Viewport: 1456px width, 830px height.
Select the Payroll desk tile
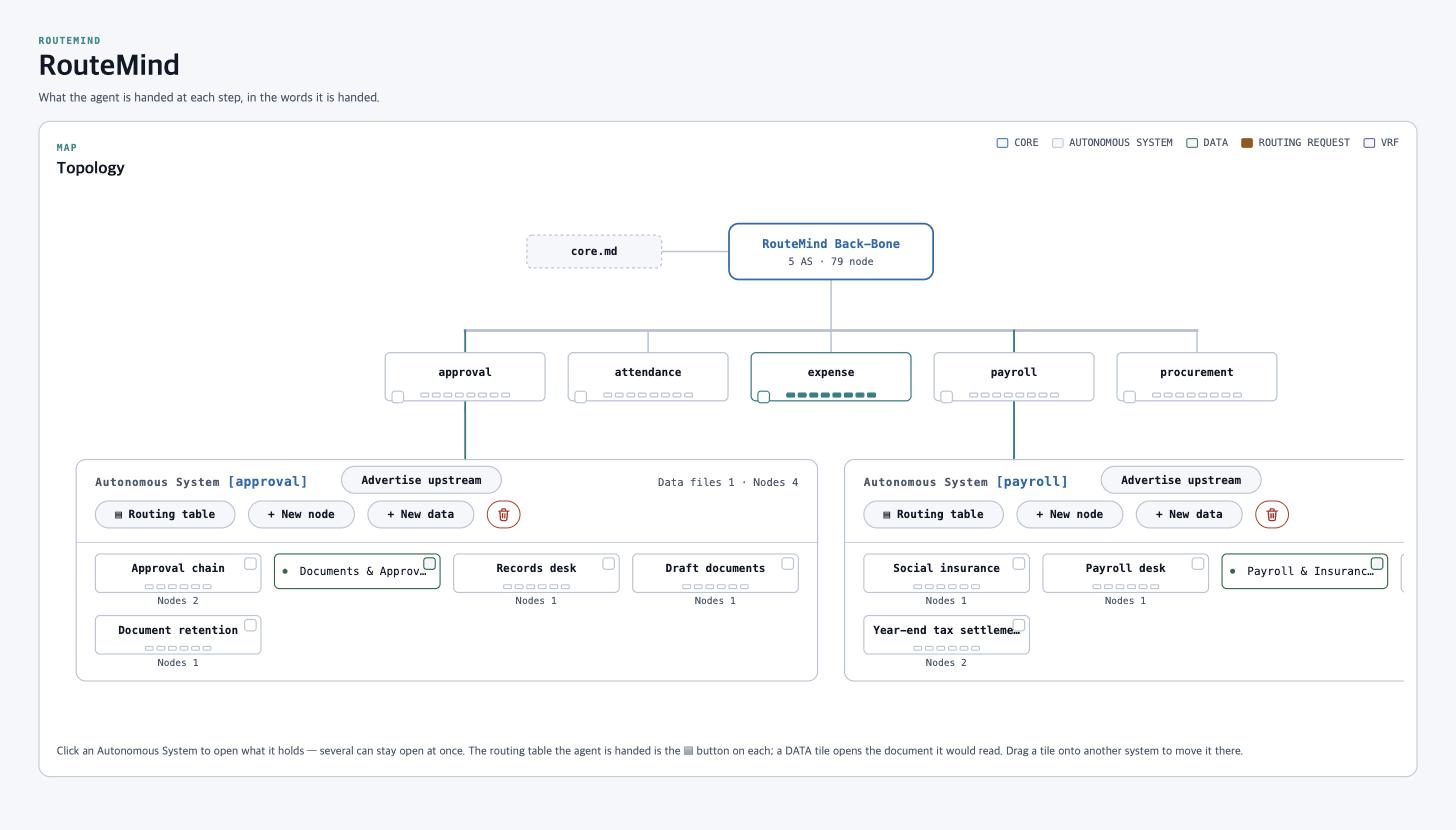1125,573
